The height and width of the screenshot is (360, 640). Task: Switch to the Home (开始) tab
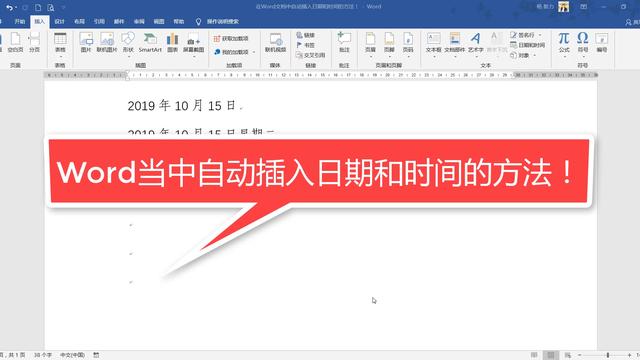click(x=20, y=22)
